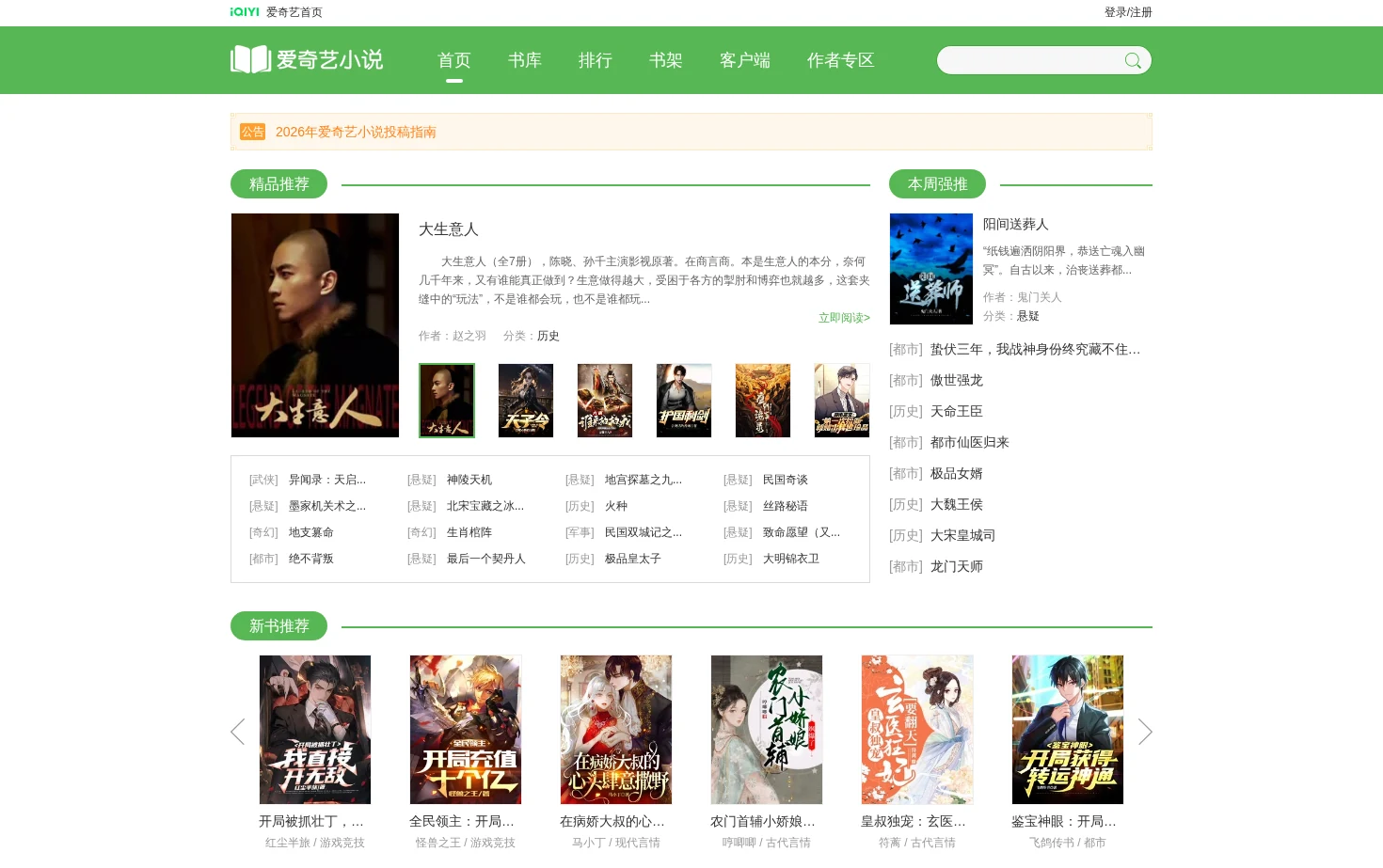The width and height of the screenshot is (1383, 868).
Task: Open 火种 in list
Action: [x=616, y=506]
